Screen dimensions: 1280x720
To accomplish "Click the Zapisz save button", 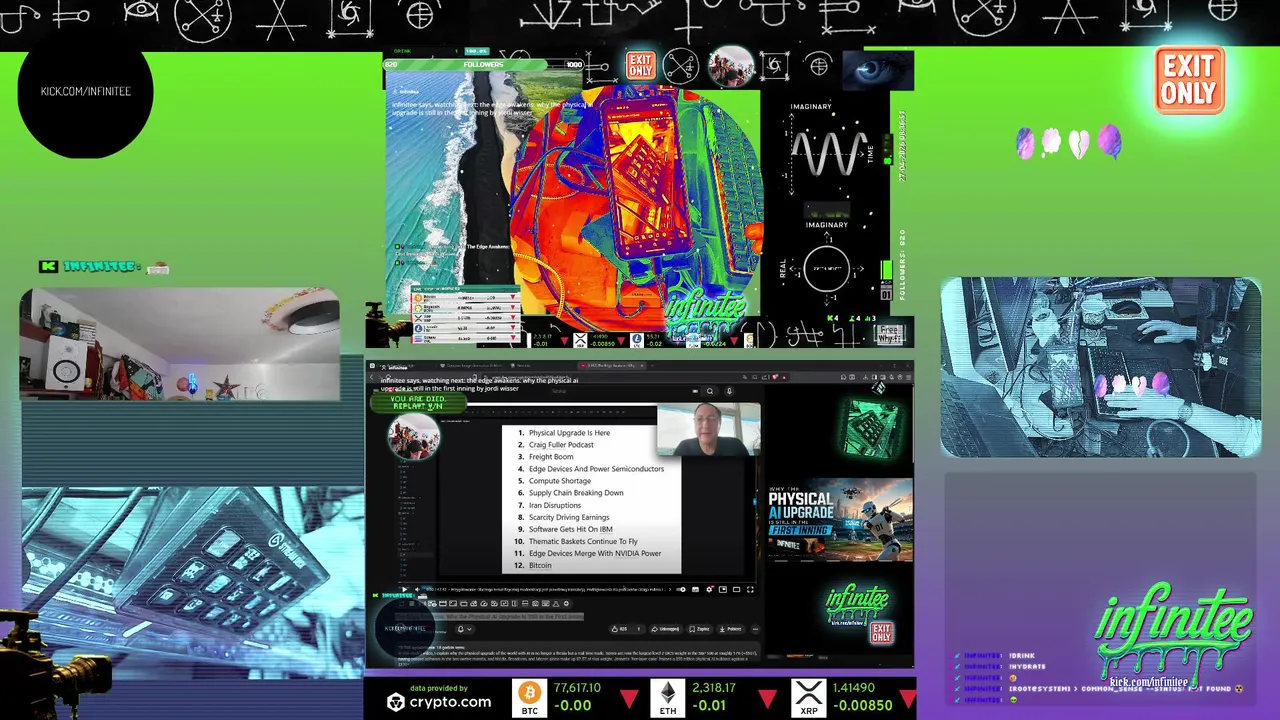I will 700,629.
